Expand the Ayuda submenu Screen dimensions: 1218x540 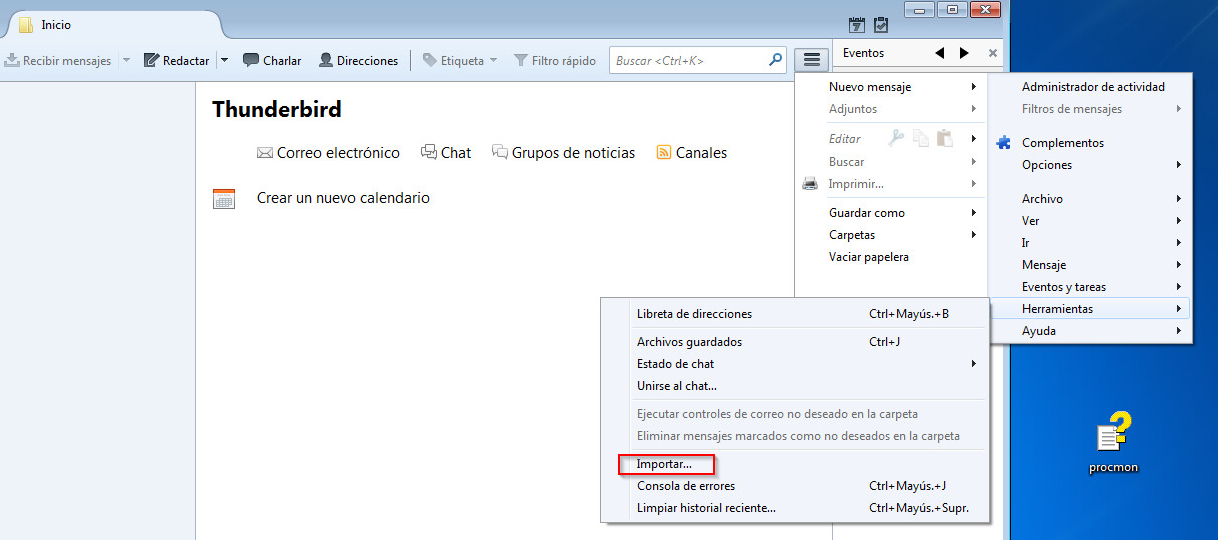point(1090,331)
